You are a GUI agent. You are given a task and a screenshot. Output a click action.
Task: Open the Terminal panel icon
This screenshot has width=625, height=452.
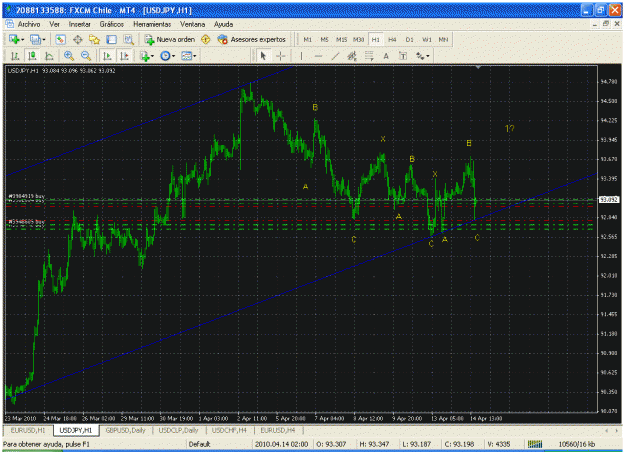[x=112, y=39]
